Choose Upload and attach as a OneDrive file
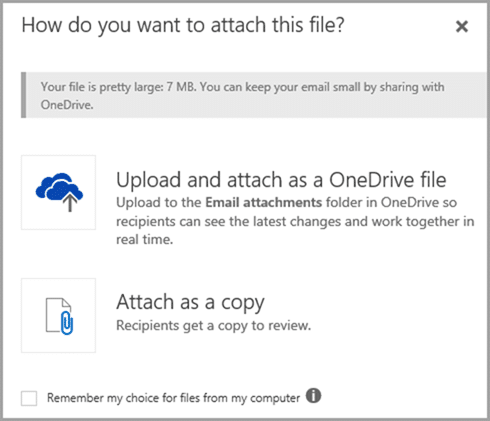Image resolution: width=490 pixels, height=421 pixels. click(x=281, y=180)
